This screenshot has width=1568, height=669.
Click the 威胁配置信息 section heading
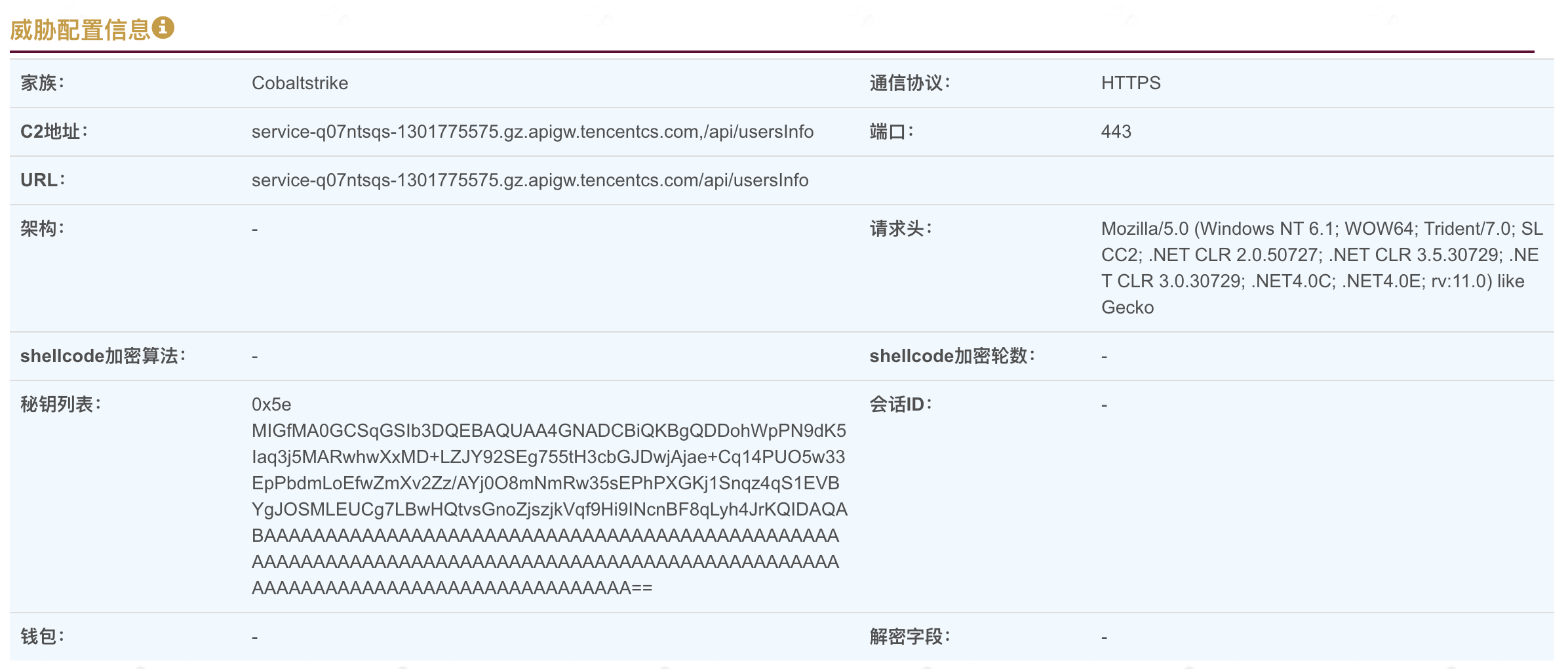click(x=81, y=30)
